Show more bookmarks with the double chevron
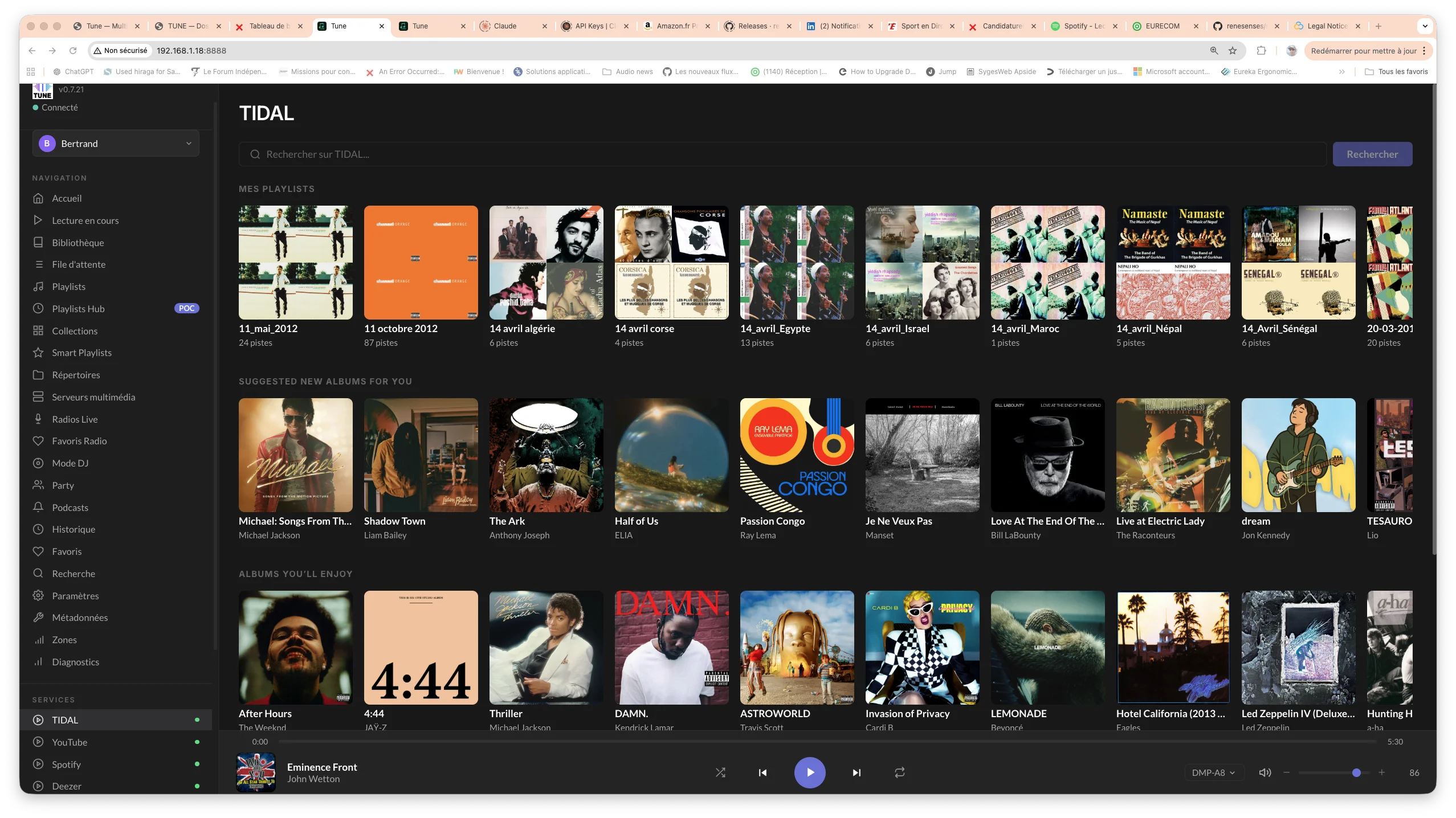 click(1341, 72)
